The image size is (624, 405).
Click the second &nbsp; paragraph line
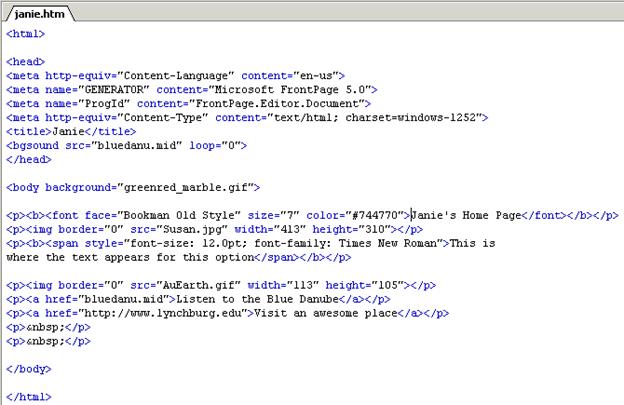coord(48,341)
